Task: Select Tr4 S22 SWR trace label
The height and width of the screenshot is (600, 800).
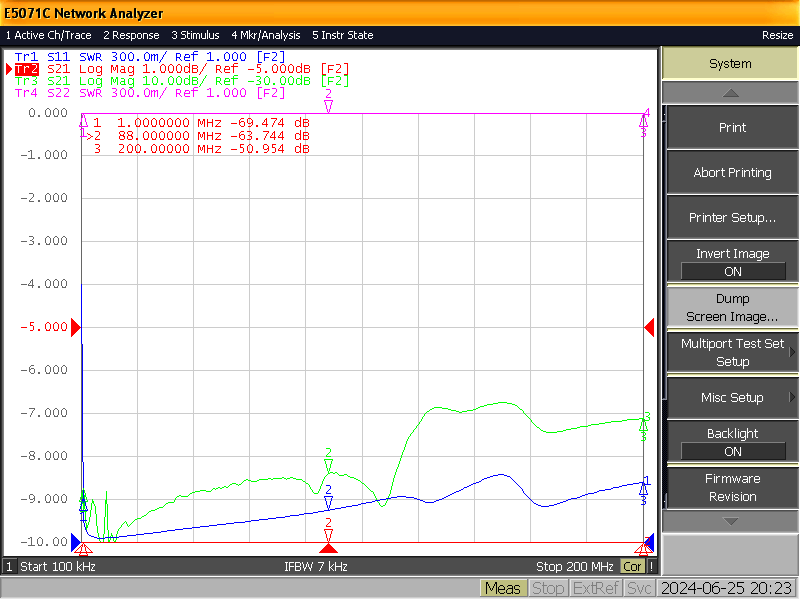Action: click(150, 93)
